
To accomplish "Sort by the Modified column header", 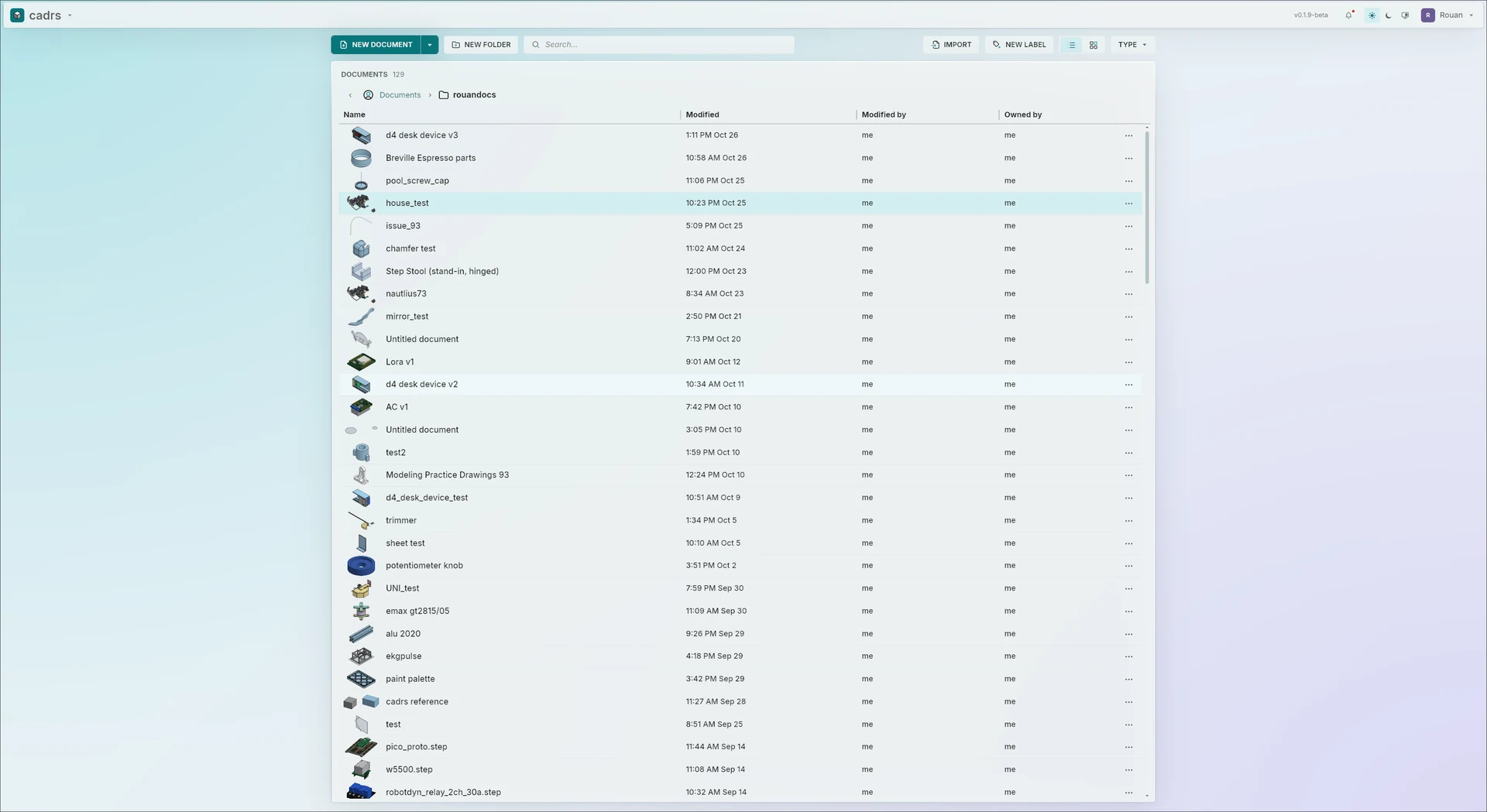I will point(702,115).
